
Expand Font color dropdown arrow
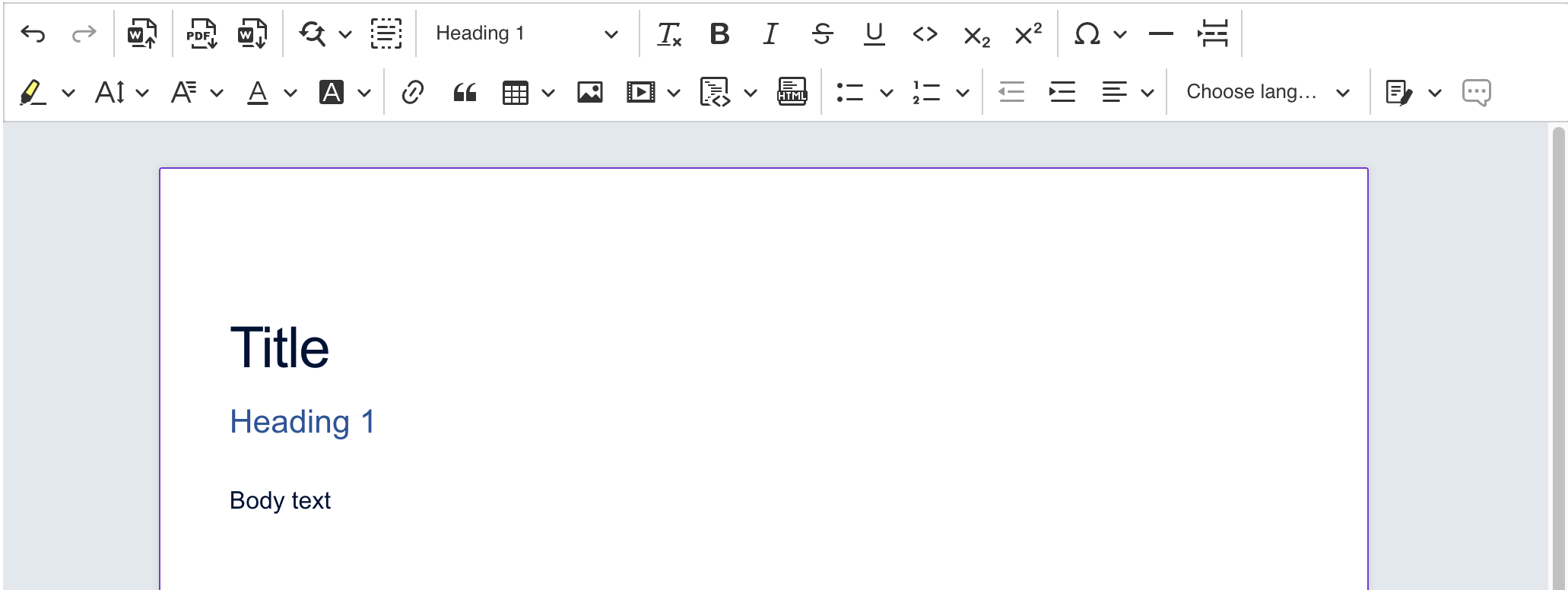pos(290,93)
